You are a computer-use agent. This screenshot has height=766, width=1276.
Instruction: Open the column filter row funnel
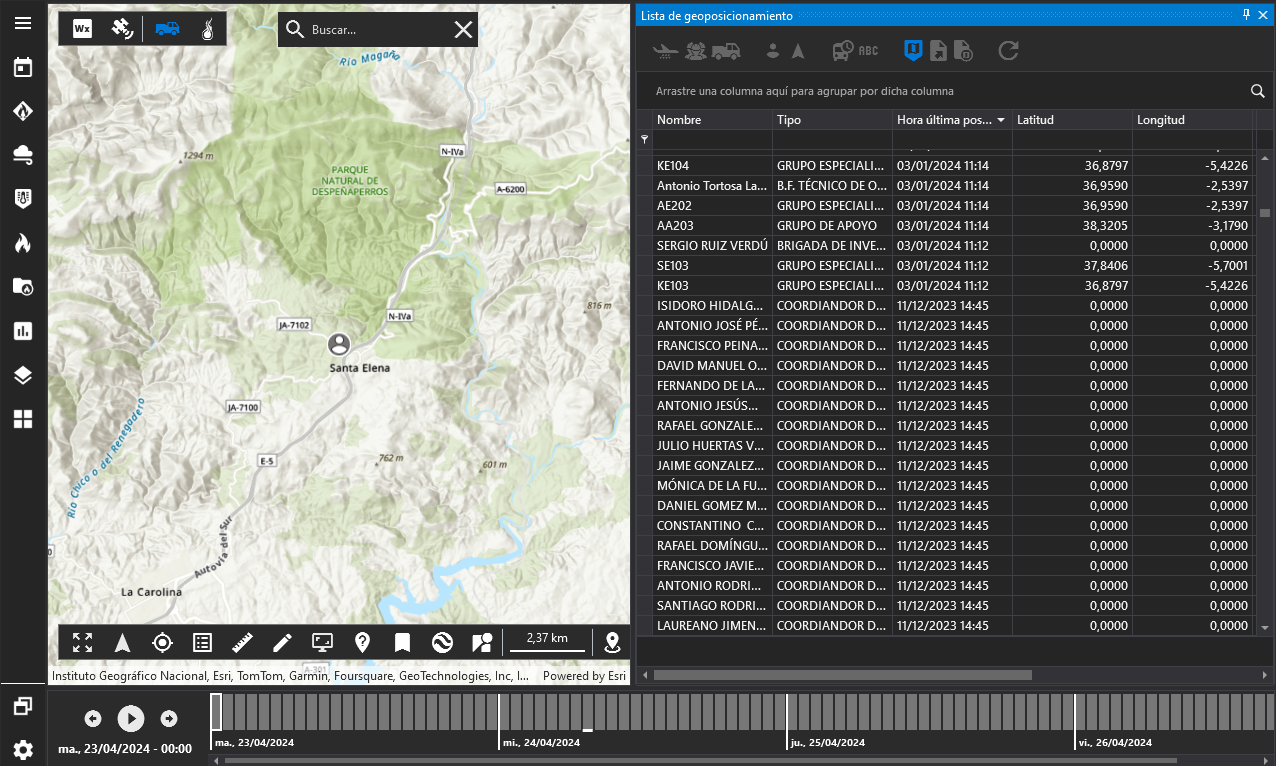pyautogui.click(x=644, y=139)
